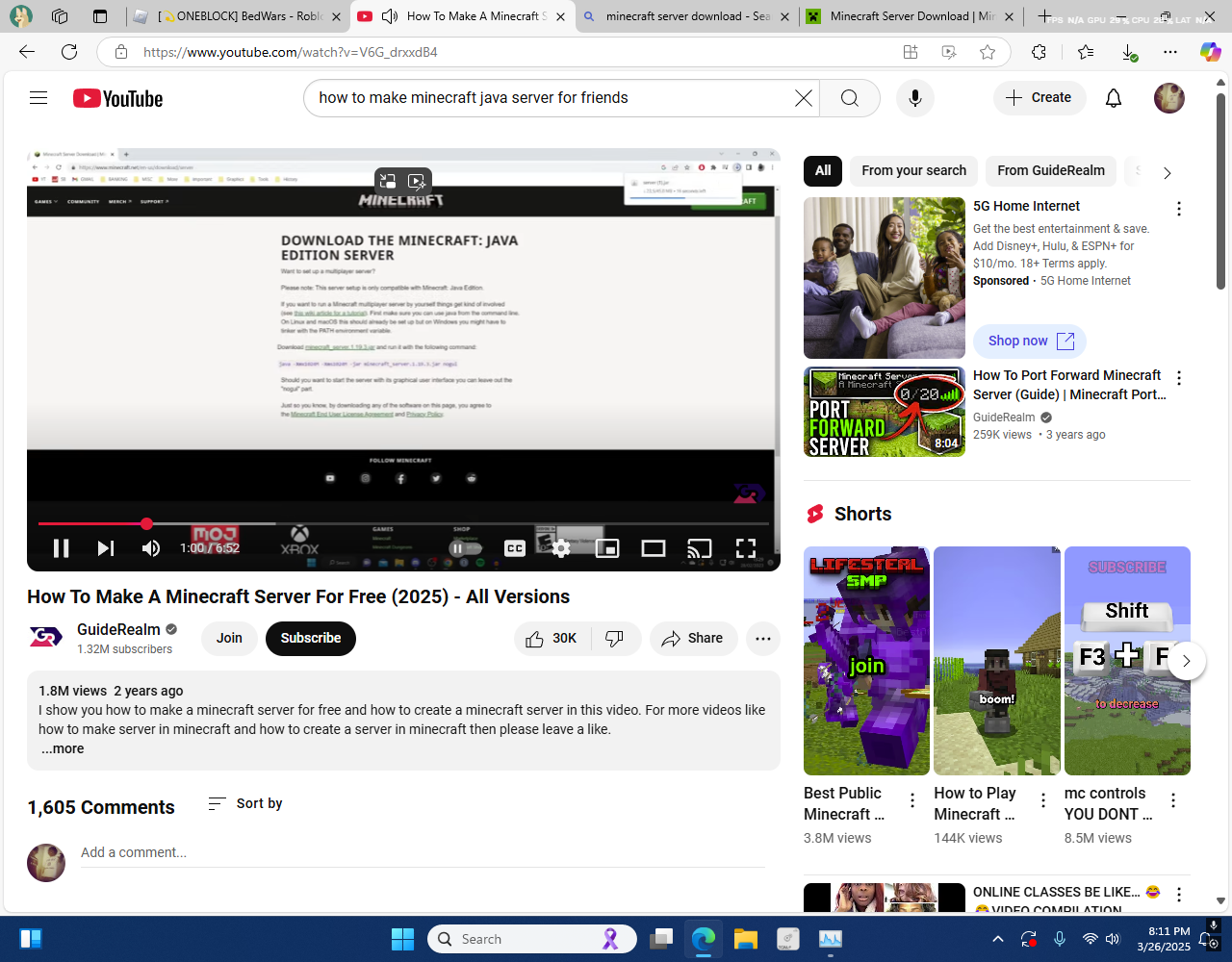Open options for Best Public Minecraft short
This screenshot has height=962, width=1232.
click(912, 800)
